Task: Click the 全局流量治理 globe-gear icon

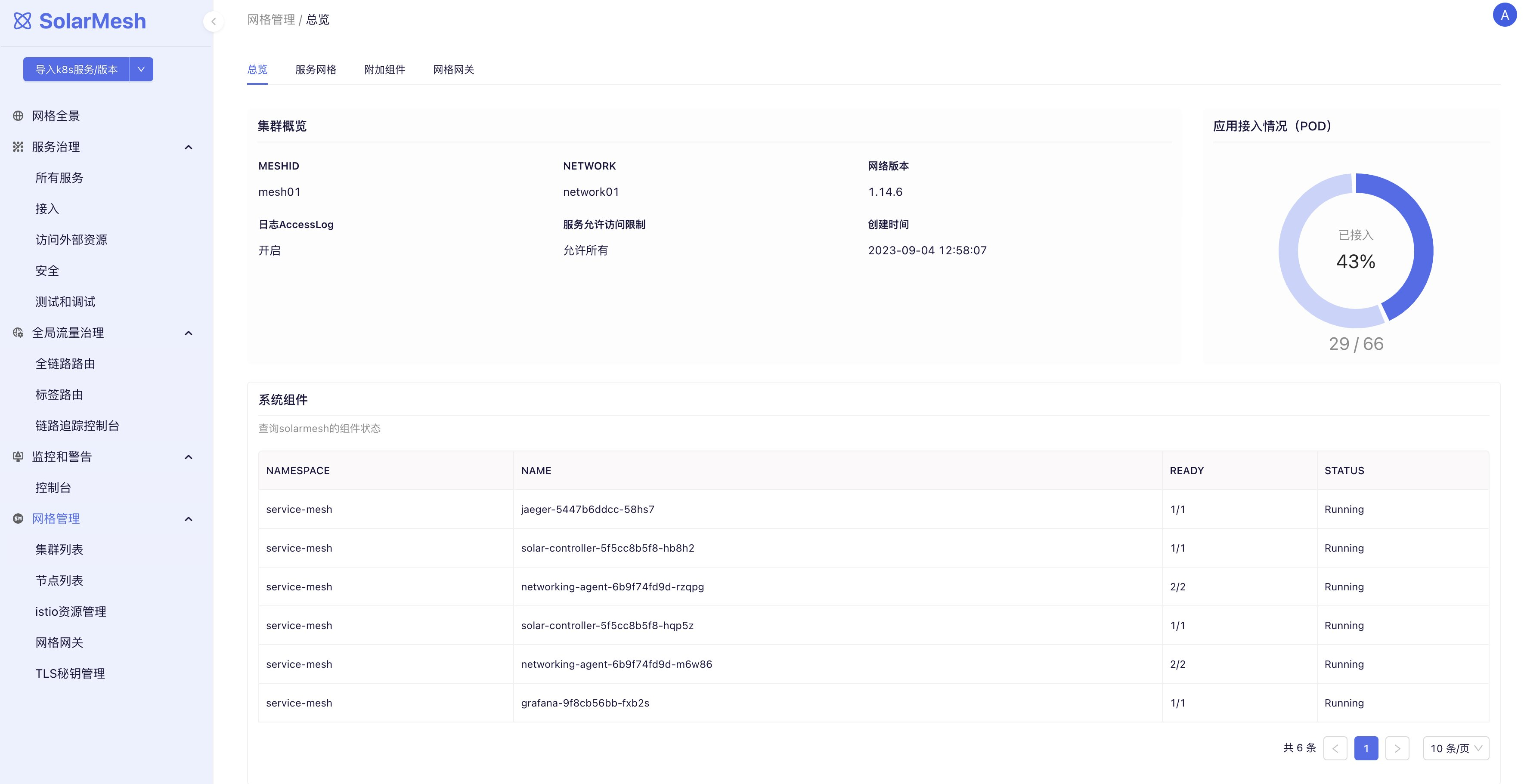Action: tap(19, 333)
